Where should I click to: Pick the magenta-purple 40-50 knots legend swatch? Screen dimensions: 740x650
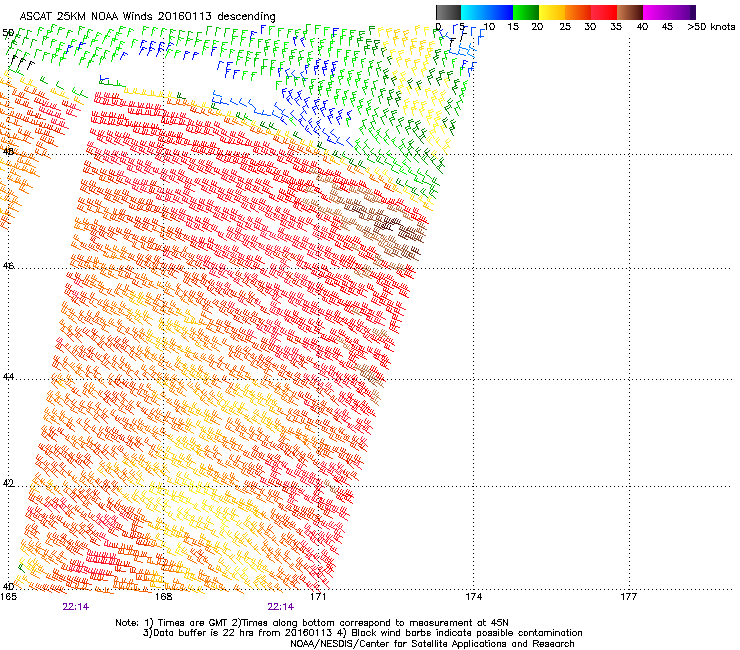669,12
